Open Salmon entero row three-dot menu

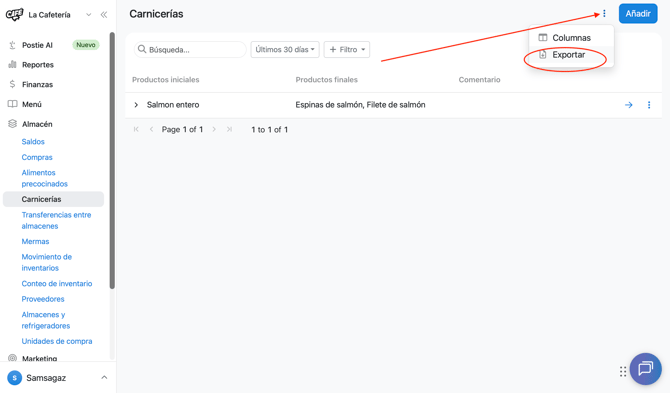[x=649, y=105]
